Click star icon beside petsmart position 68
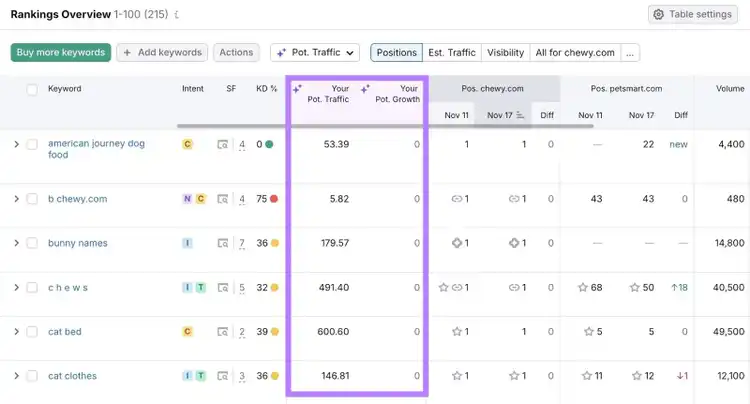 583,287
